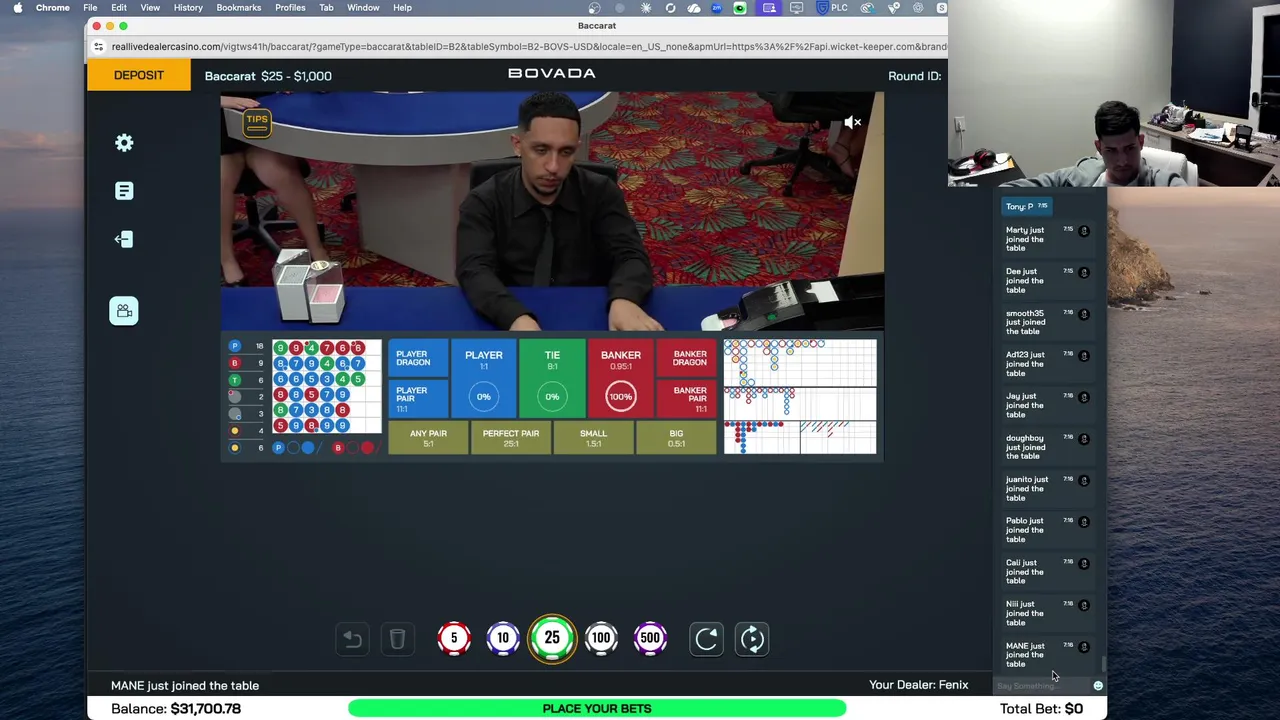Click the Banker prediction 'B' icon under bead road
1280x720 pixels.
338,448
